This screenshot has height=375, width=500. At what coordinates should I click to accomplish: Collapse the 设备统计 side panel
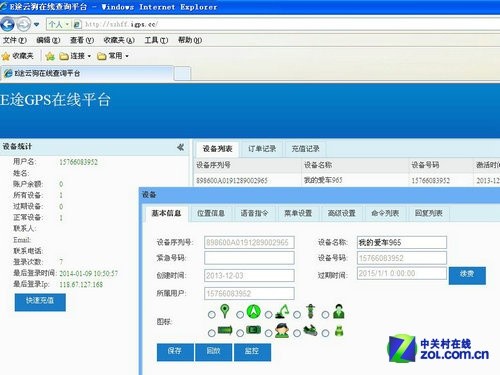pyautogui.click(x=180, y=147)
